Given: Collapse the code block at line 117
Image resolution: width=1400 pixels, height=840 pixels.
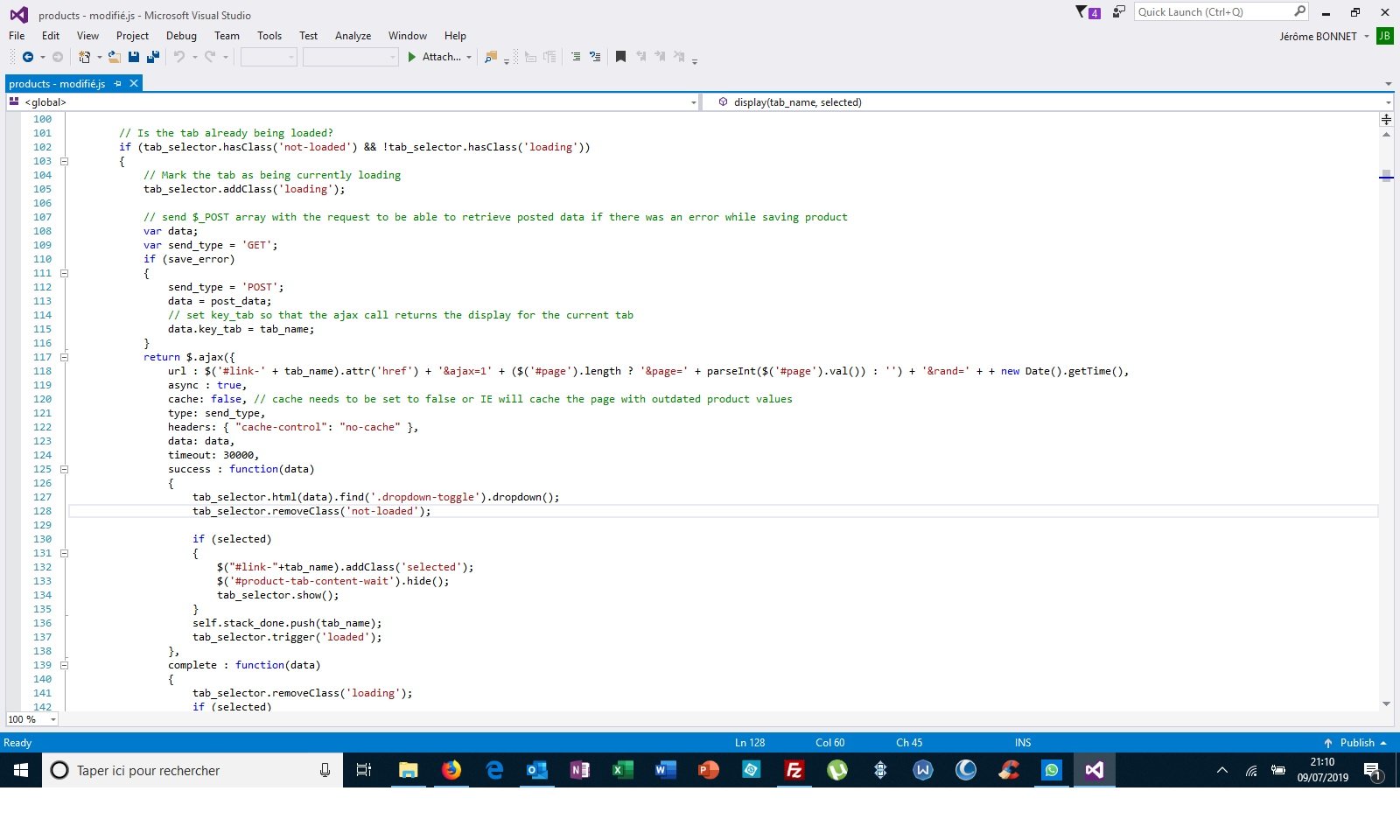Looking at the screenshot, I should [x=64, y=357].
